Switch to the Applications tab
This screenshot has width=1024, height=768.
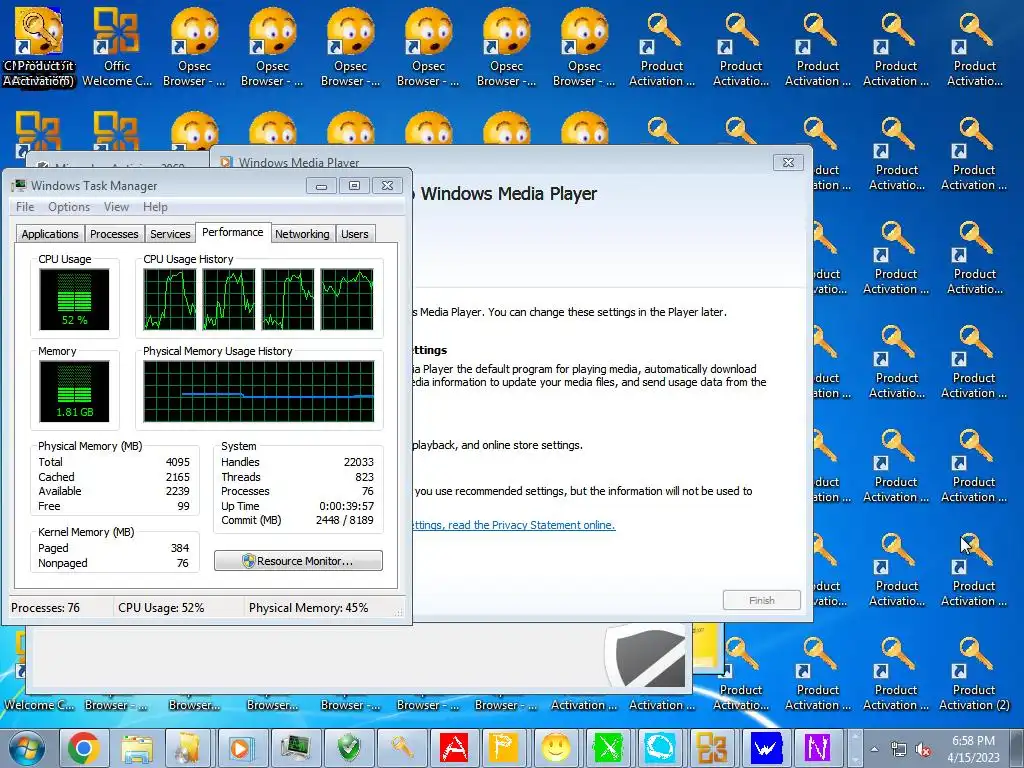pyautogui.click(x=50, y=234)
